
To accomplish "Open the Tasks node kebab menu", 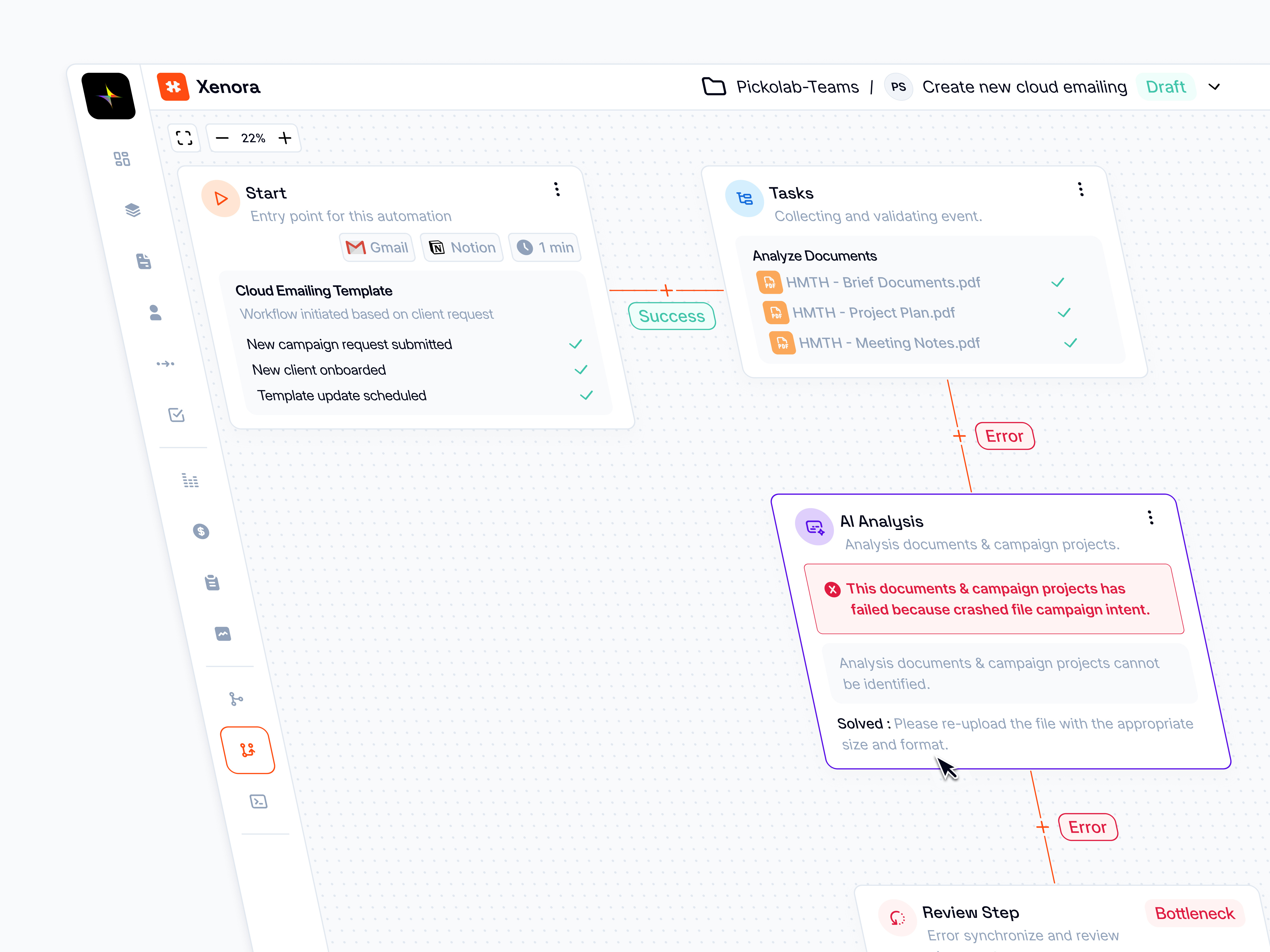I will [x=1081, y=189].
